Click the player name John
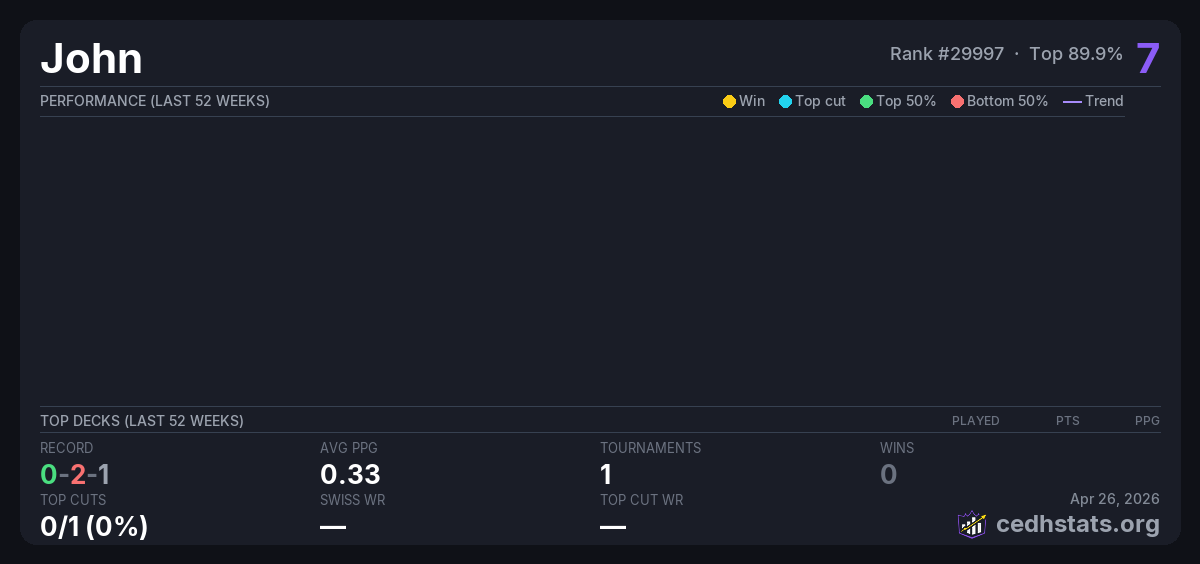 (x=91, y=58)
